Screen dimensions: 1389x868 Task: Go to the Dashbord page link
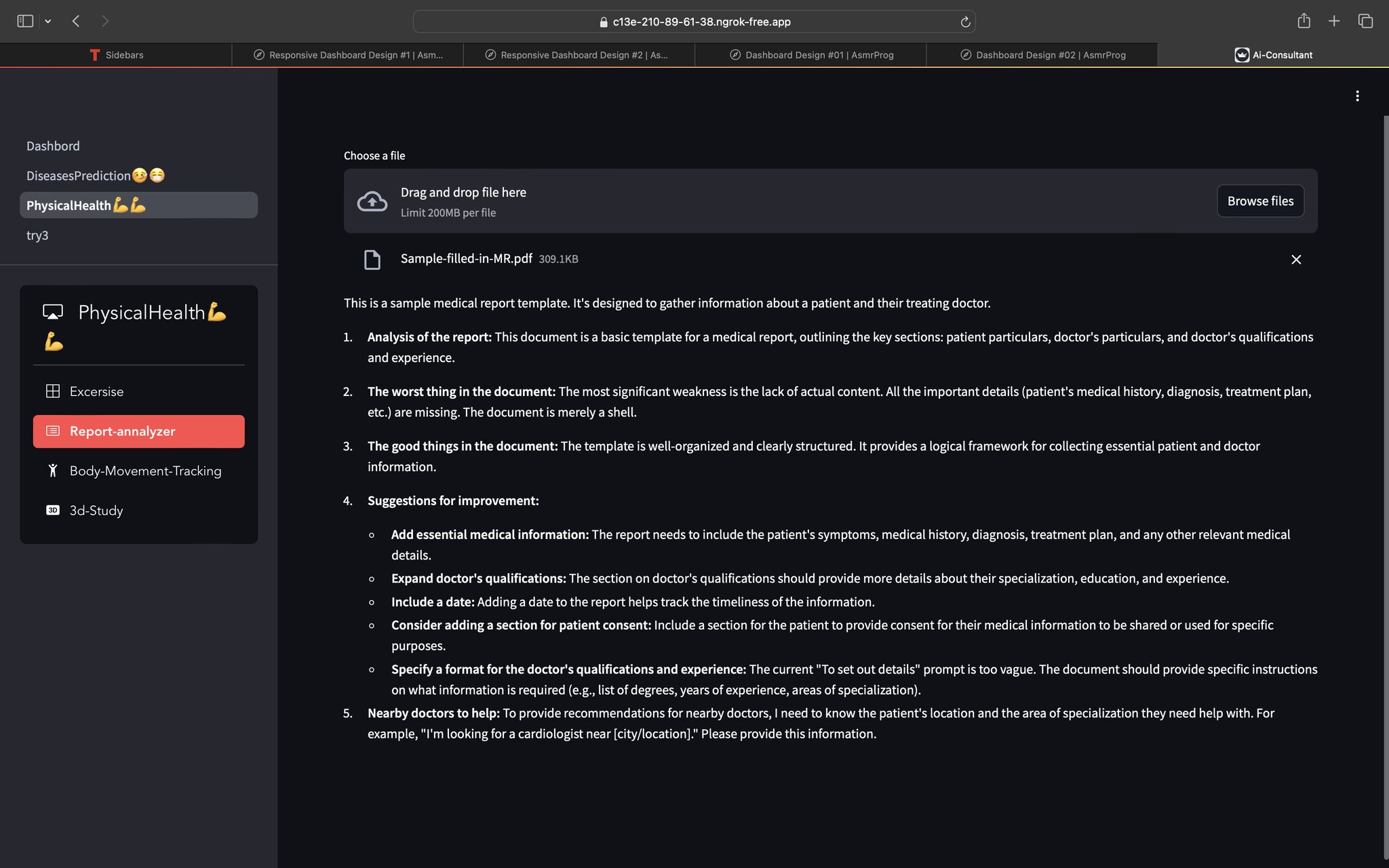click(x=53, y=146)
